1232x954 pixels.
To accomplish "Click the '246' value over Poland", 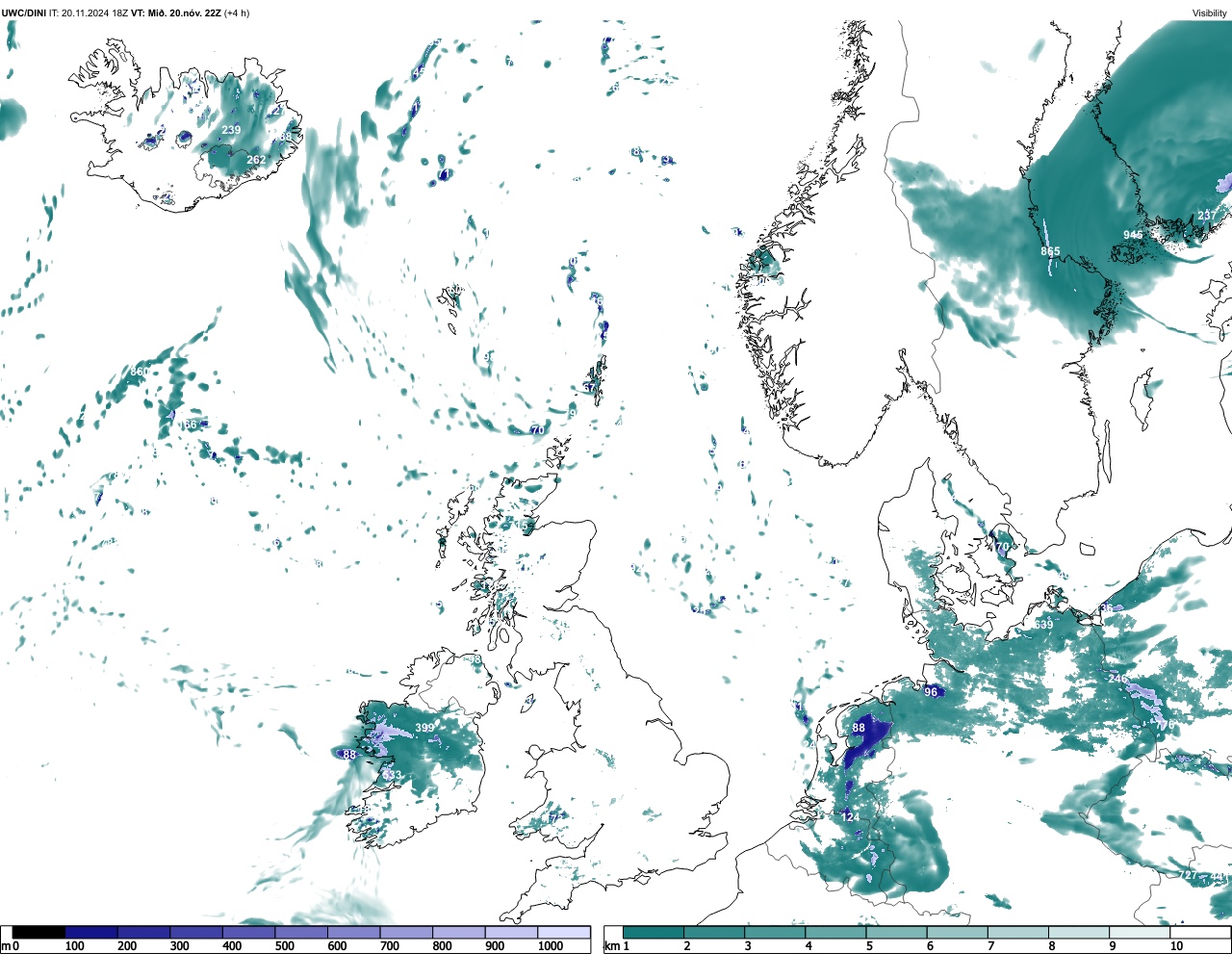I will click(x=1117, y=679).
